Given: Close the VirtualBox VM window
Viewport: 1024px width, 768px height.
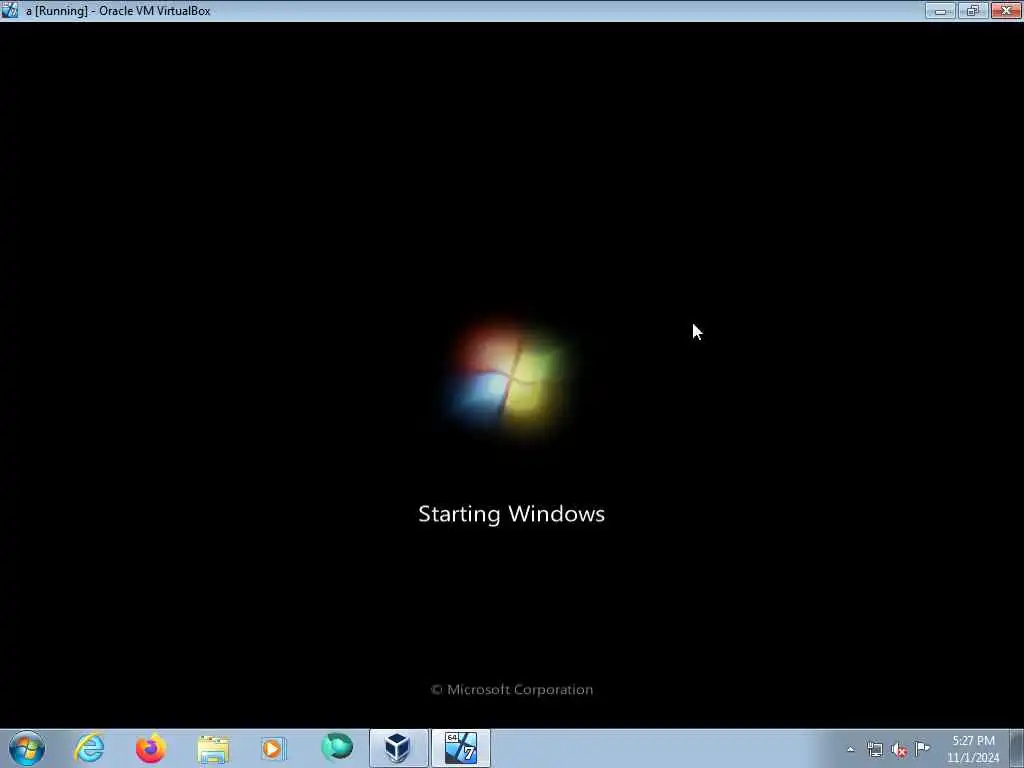Looking at the screenshot, I should tap(1006, 10).
